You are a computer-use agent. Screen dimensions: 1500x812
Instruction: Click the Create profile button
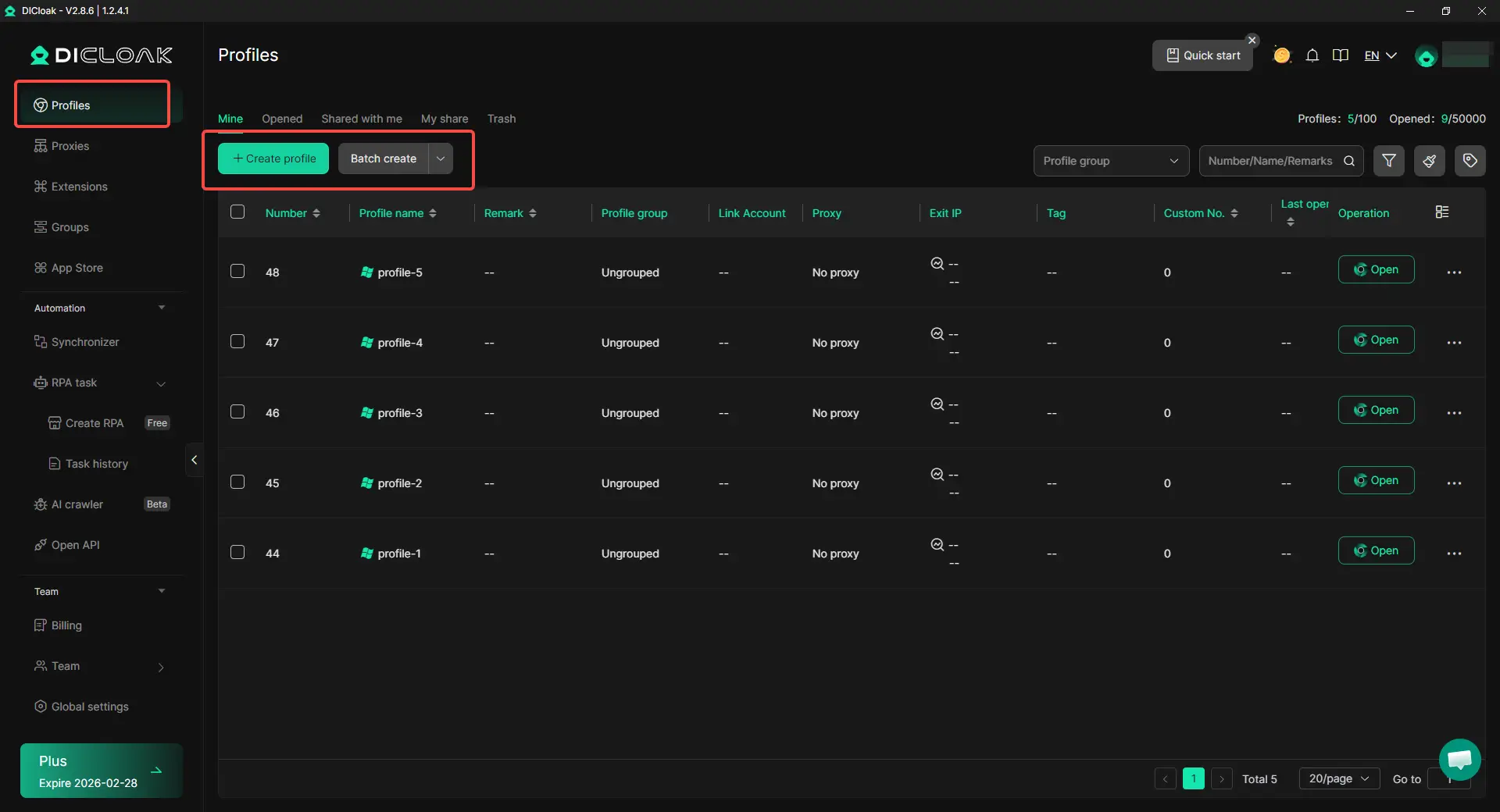click(273, 158)
